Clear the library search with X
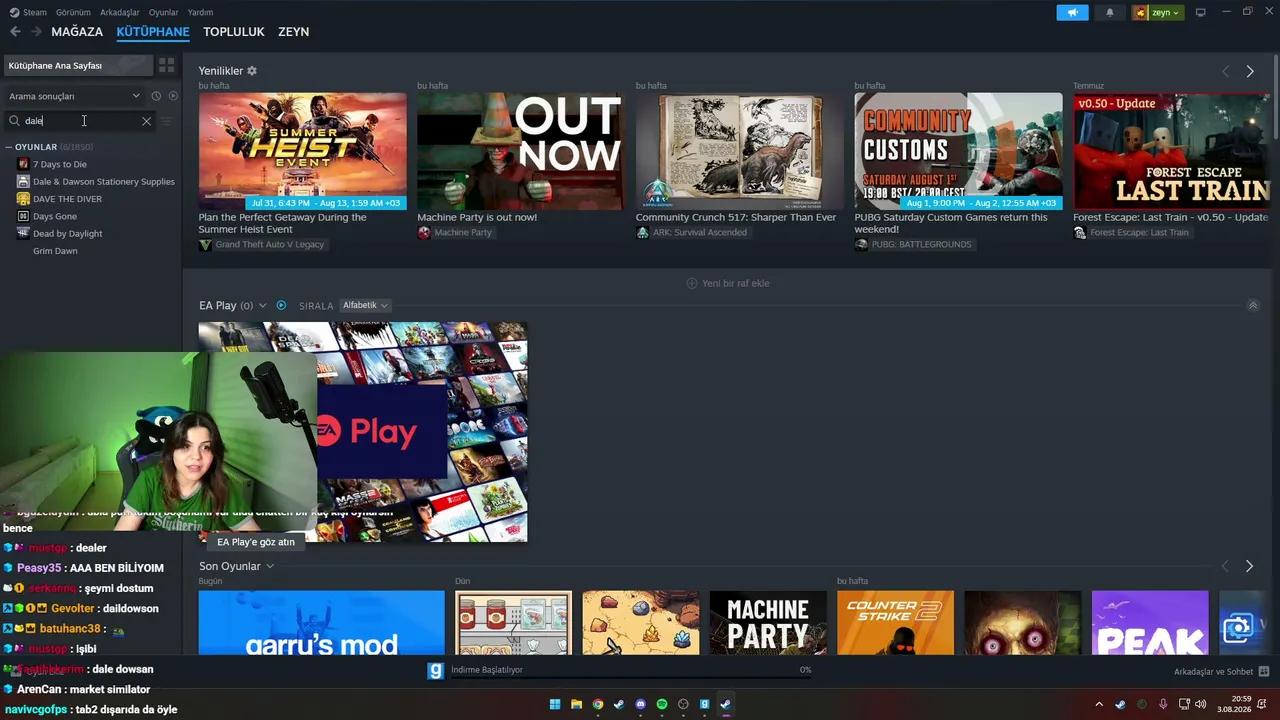 pos(146,121)
